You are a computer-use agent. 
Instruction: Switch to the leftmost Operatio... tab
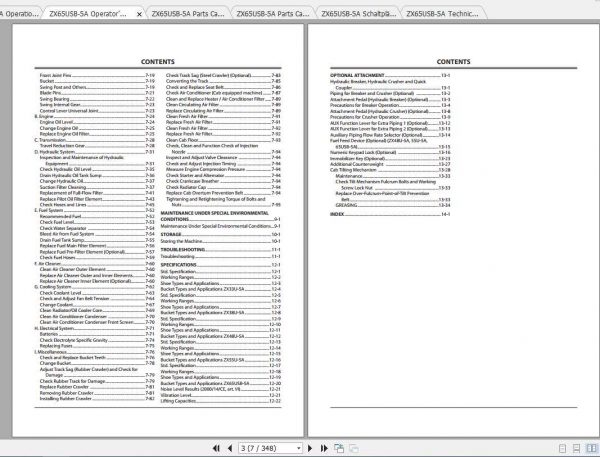[x=19, y=14]
